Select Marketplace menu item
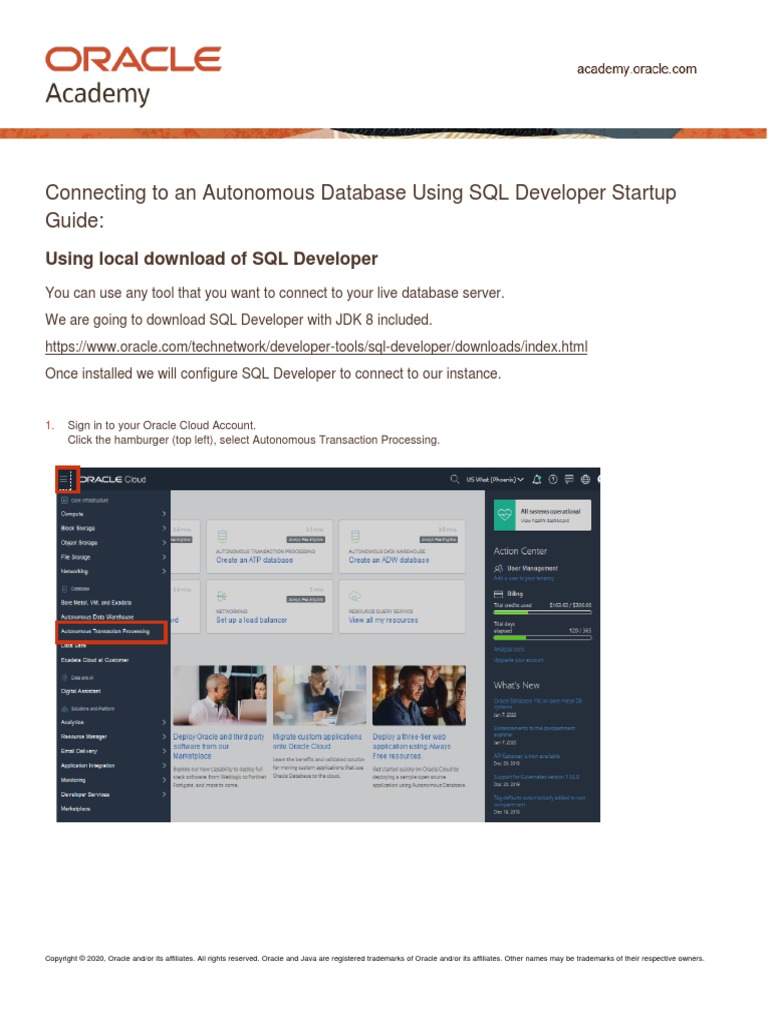 pos(75,808)
